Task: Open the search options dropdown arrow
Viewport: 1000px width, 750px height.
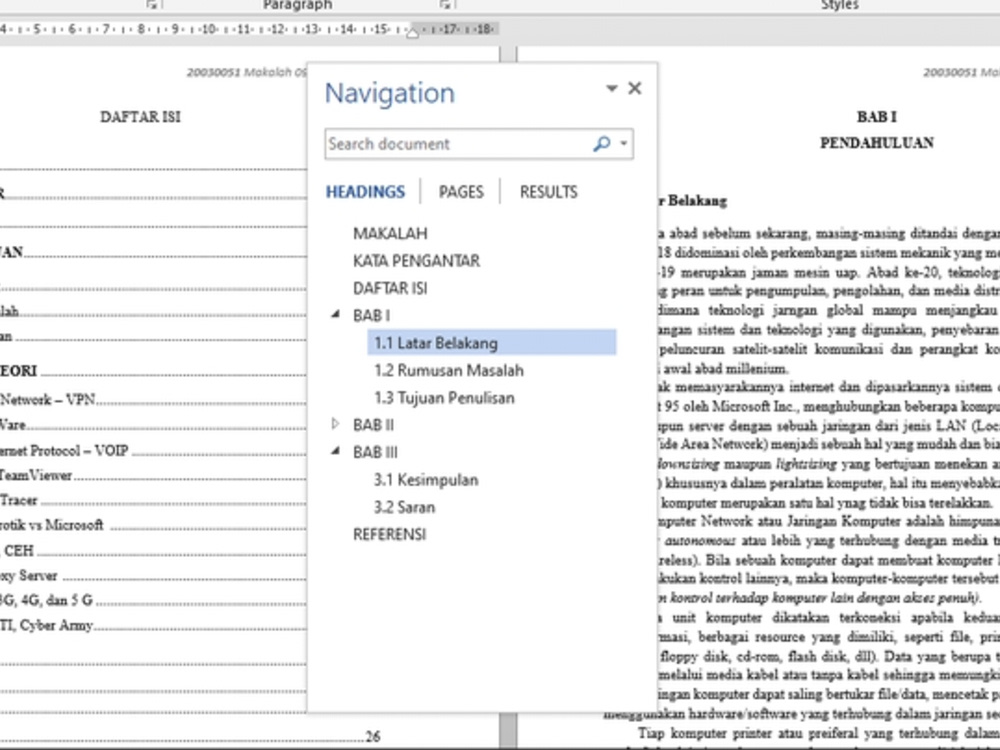Action: coord(624,144)
